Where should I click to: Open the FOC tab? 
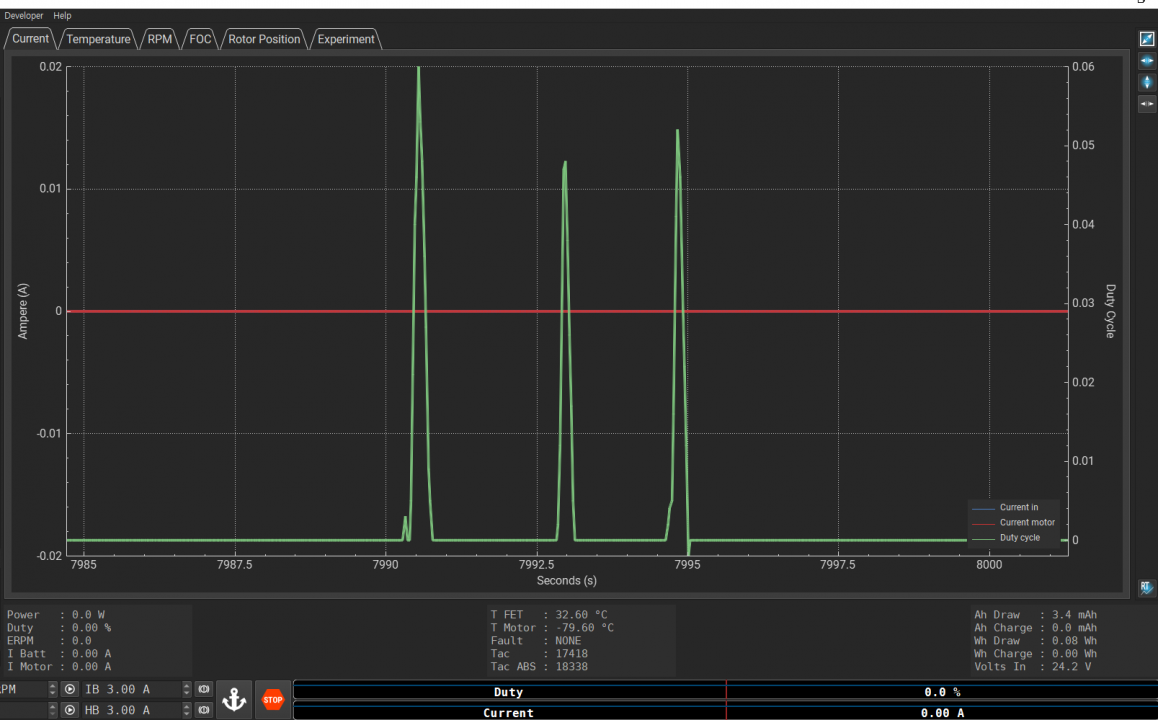click(x=200, y=39)
